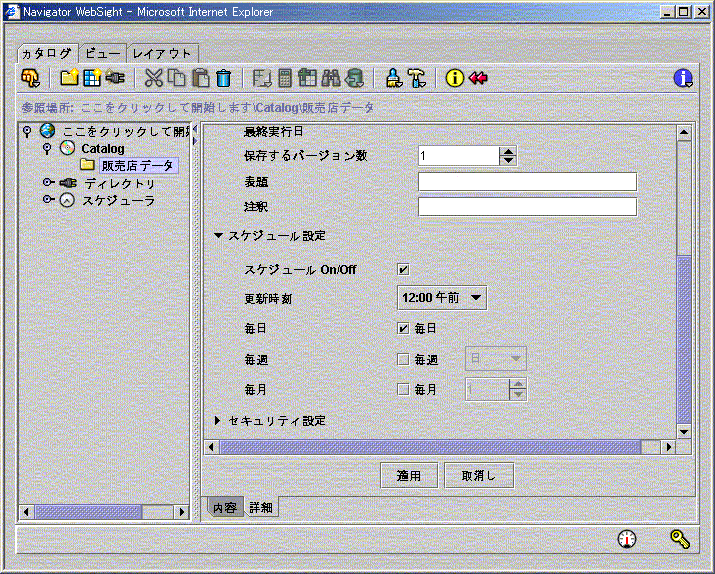Increase 保存するバージョン数 with up arrow
The height and width of the screenshot is (574, 715).
(508, 151)
